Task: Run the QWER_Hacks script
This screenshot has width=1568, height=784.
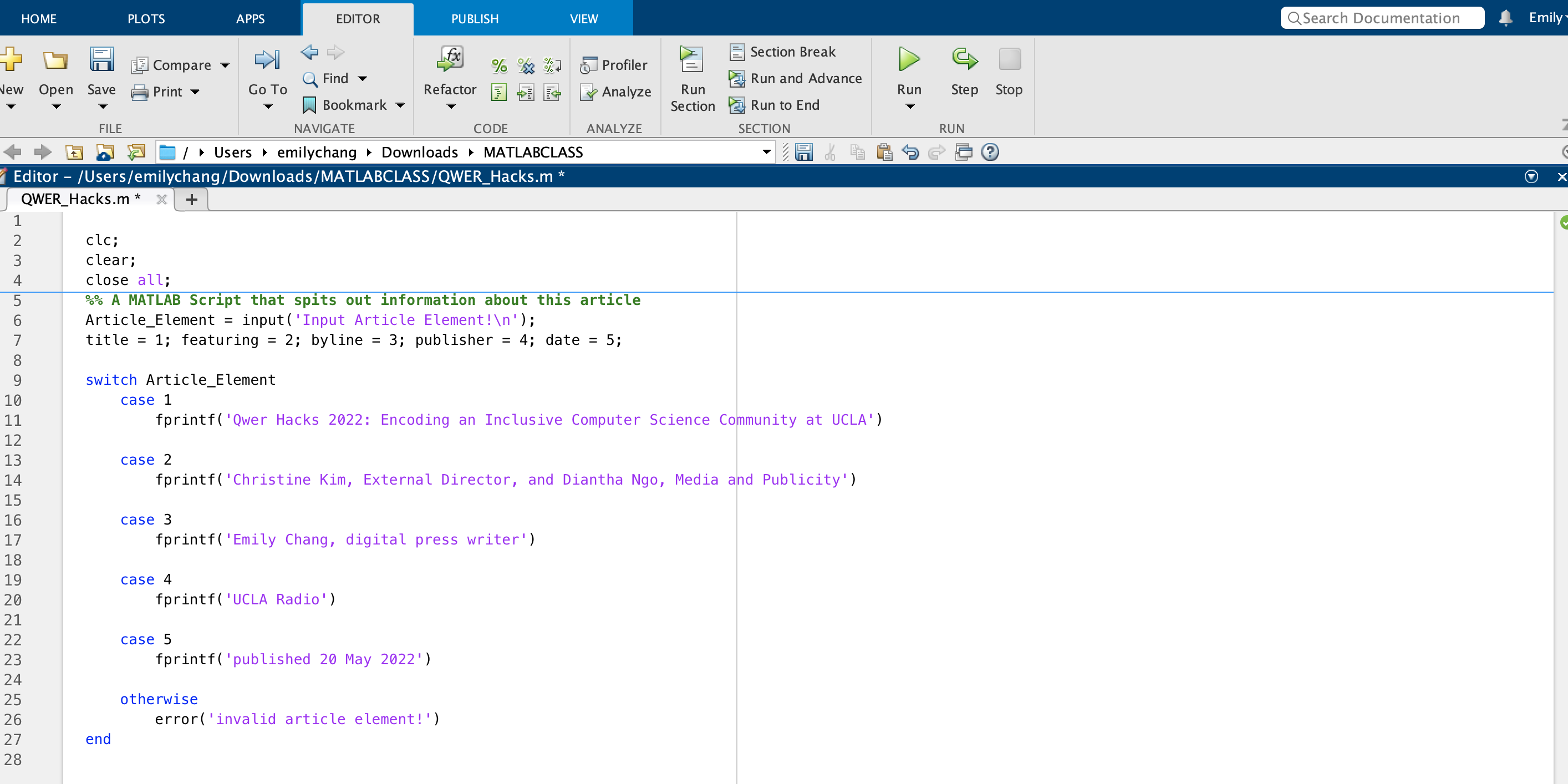Action: tap(909, 68)
